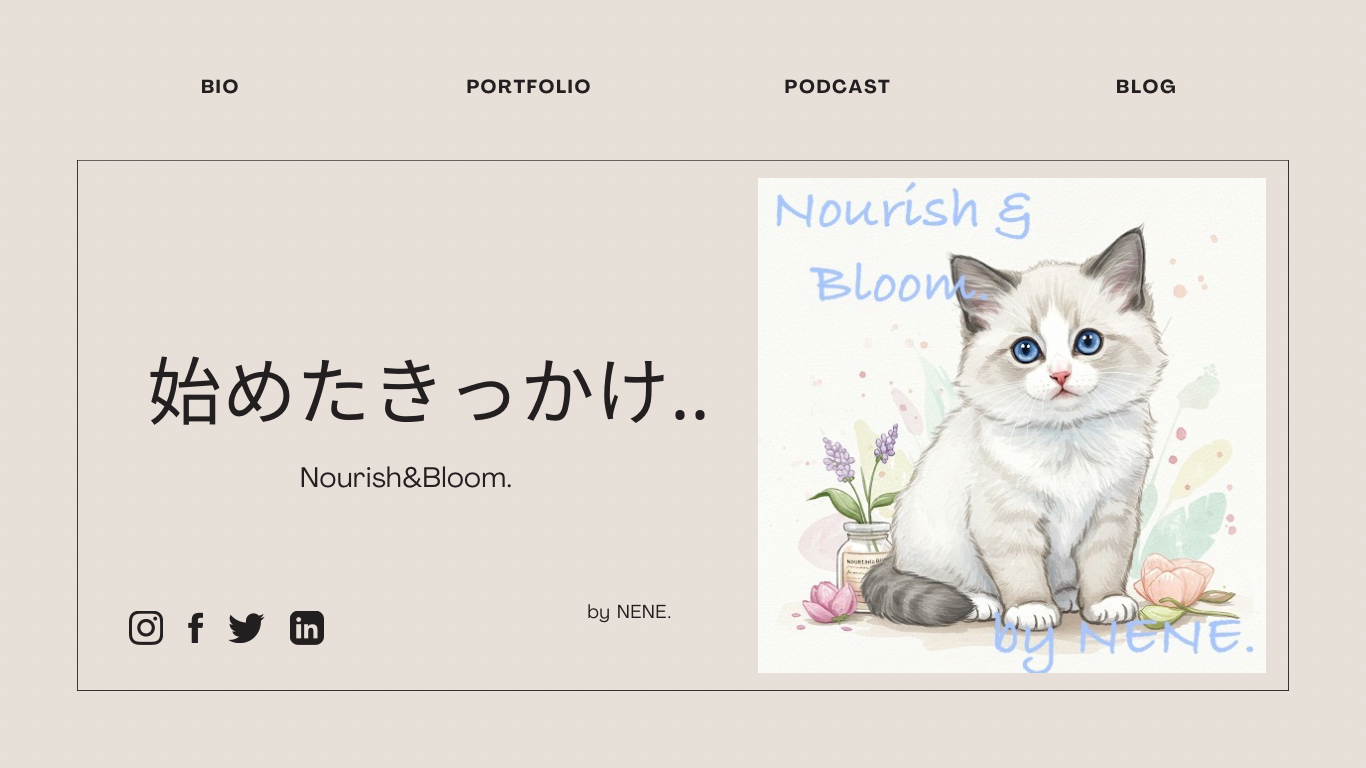The height and width of the screenshot is (768, 1366).
Task: Select the Nourish&Bloom. subtitle under the heading
Action: coord(406,478)
